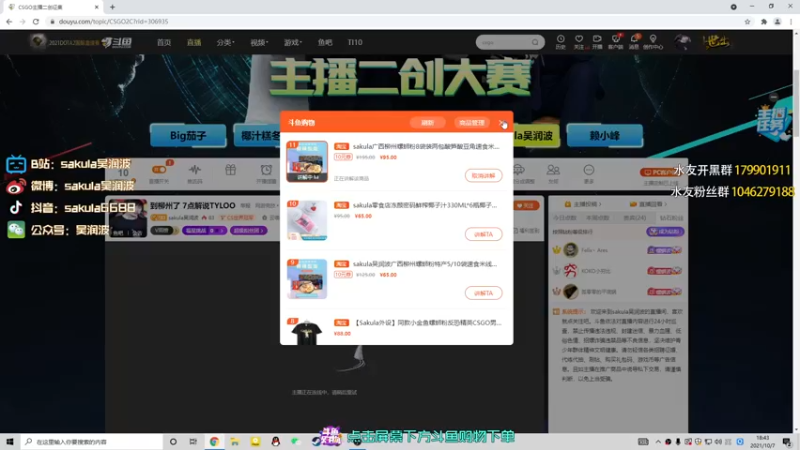800x450 pixels.
Task: Click the gift box icon in streamer toolbar
Action: click(231, 170)
